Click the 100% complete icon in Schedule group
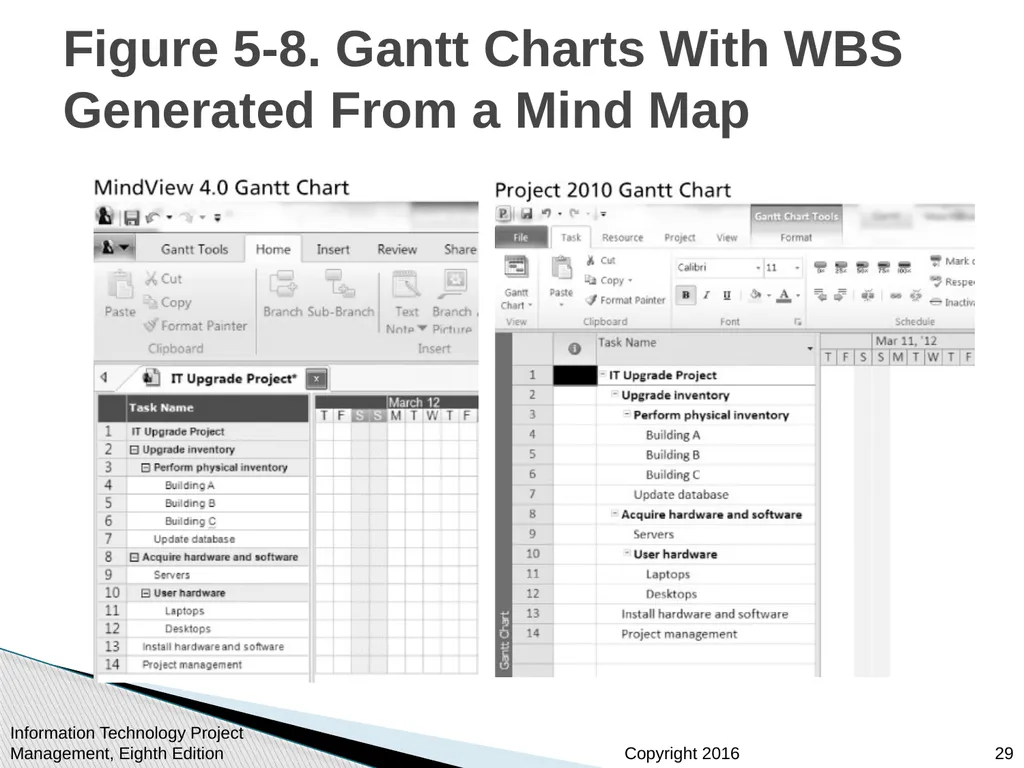This screenshot has width=1024, height=768. 904,267
